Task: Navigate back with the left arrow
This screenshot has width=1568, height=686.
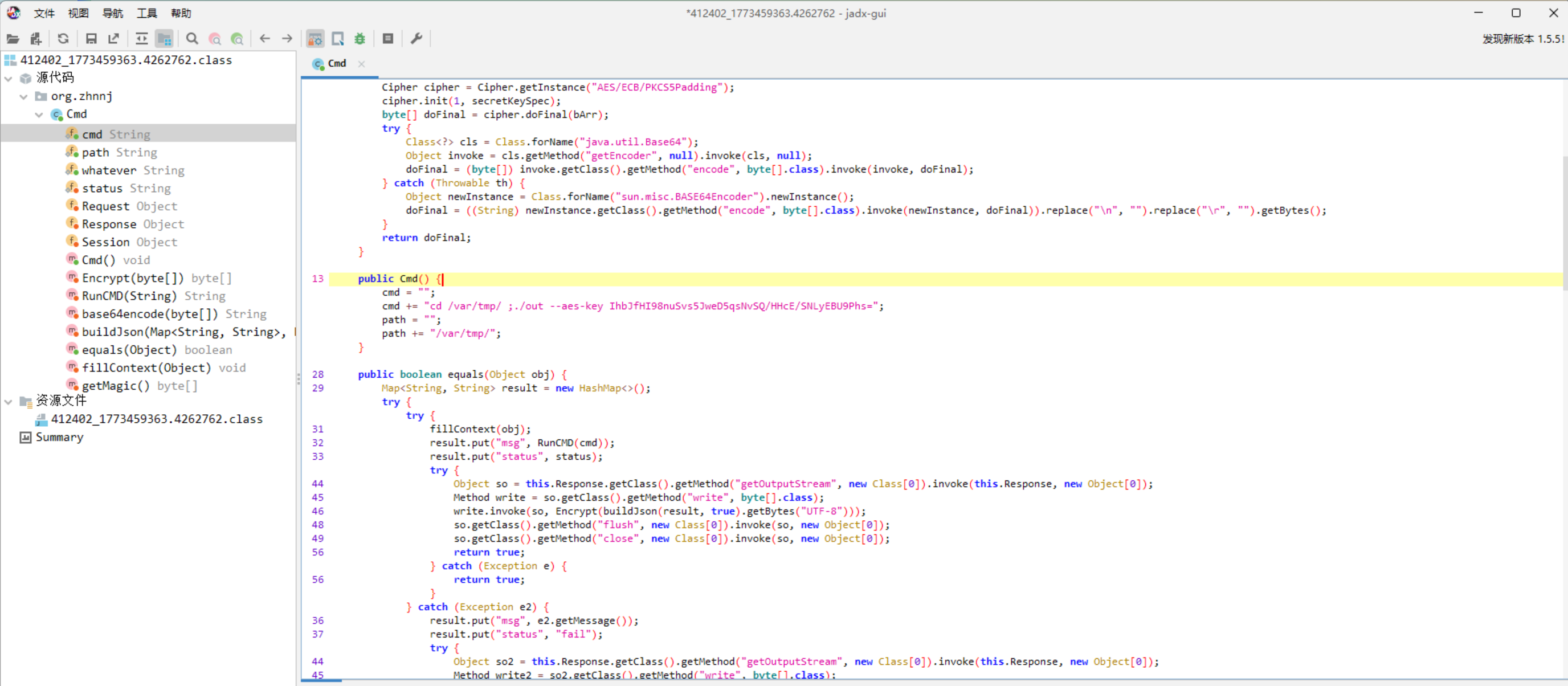Action: click(265, 39)
